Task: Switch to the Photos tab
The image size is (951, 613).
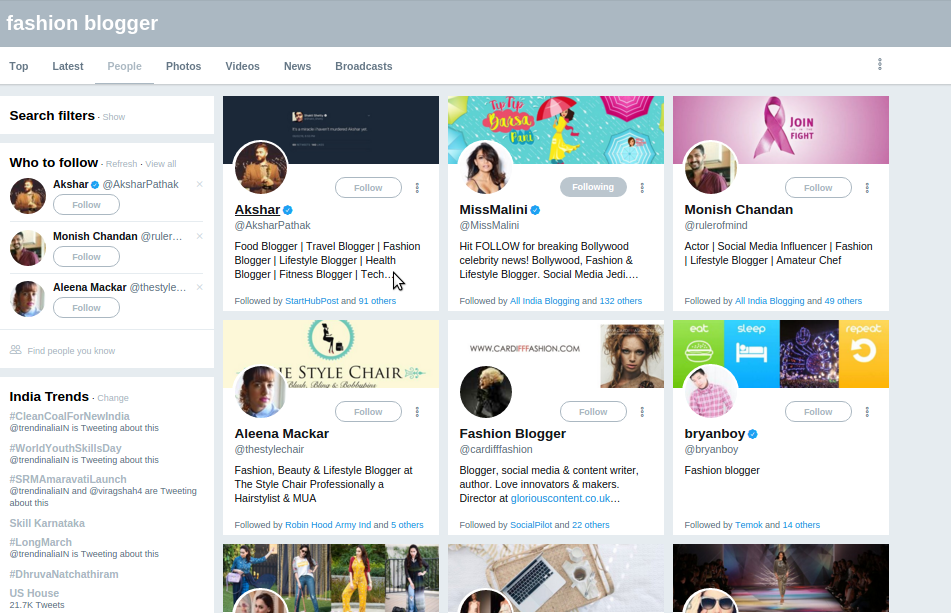Action: [184, 66]
